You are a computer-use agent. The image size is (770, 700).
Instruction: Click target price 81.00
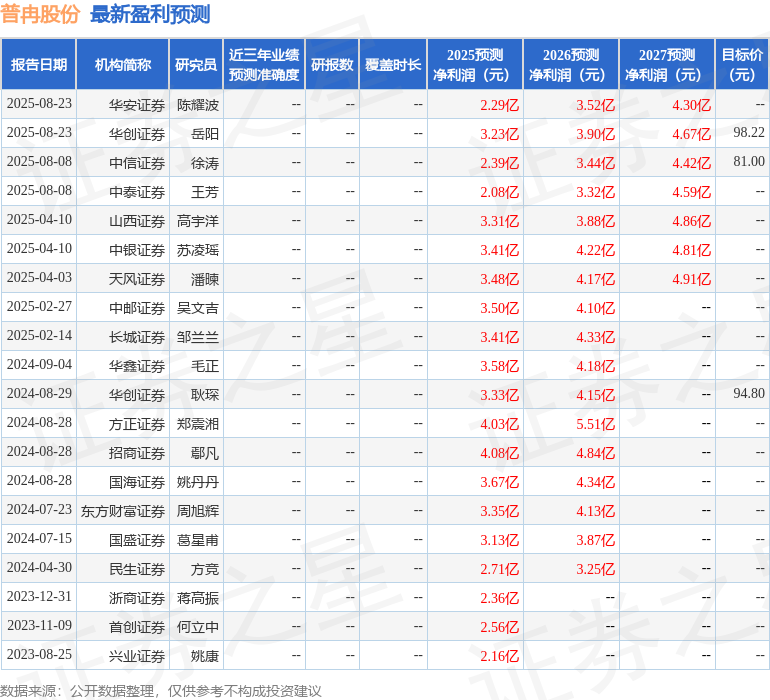tap(749, 161)
